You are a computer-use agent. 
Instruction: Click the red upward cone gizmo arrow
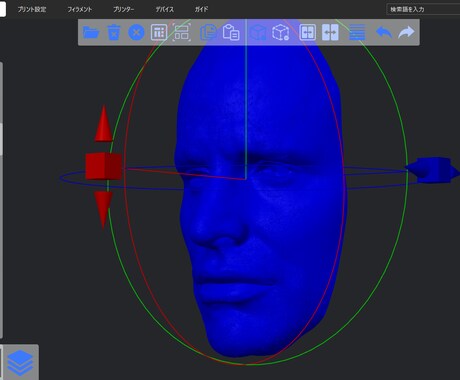(103, 124)
